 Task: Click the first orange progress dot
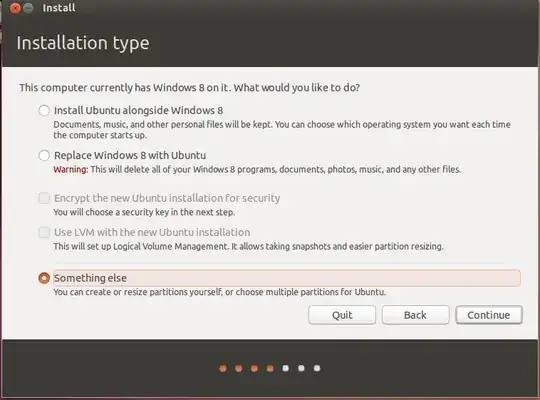pos(223,368)
